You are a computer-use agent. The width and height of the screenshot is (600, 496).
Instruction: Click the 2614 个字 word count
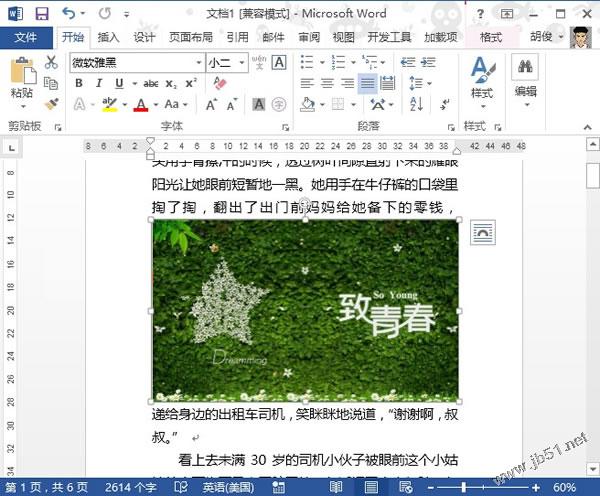pos(130,487)
